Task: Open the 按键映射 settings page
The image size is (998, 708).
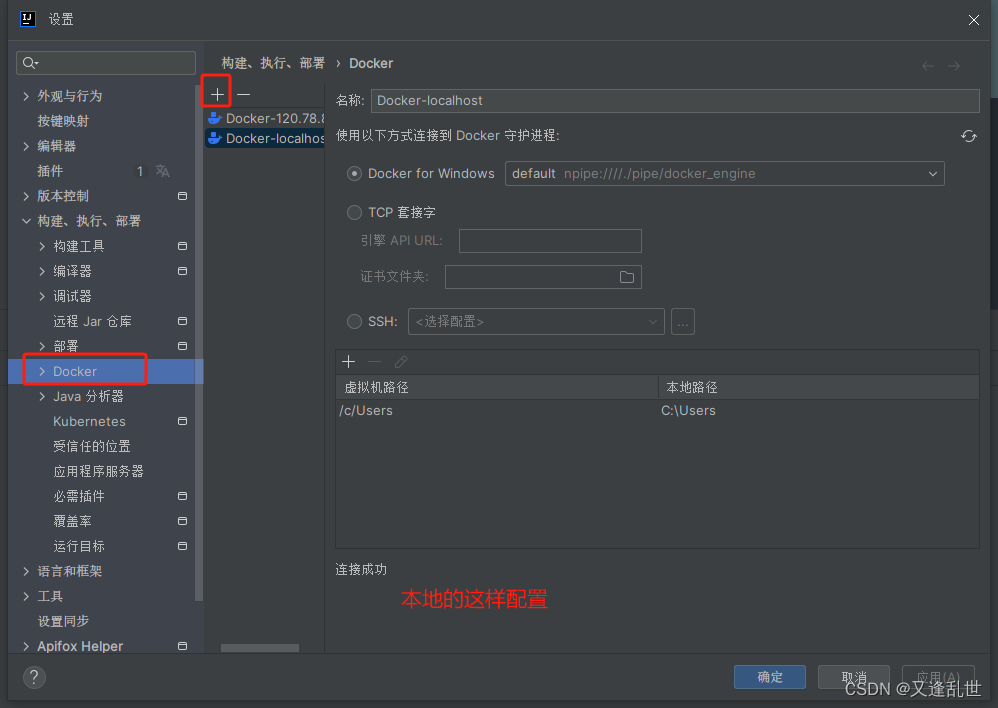Action: coord(63,121)
